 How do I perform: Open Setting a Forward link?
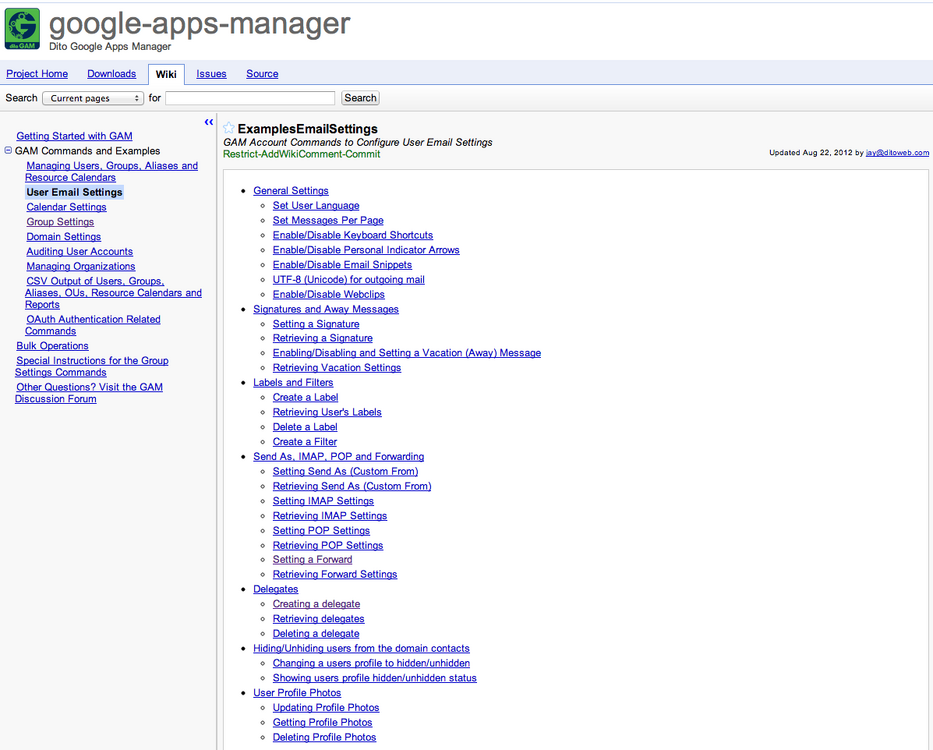[x=312, y=560]
